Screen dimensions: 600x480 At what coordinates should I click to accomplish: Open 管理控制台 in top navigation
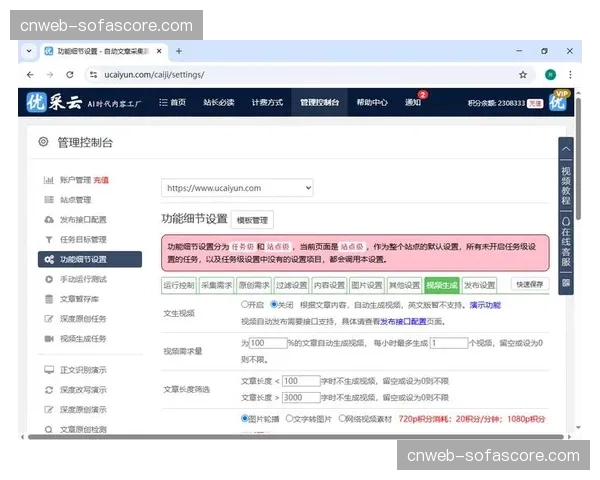click(x=320, y=103)
